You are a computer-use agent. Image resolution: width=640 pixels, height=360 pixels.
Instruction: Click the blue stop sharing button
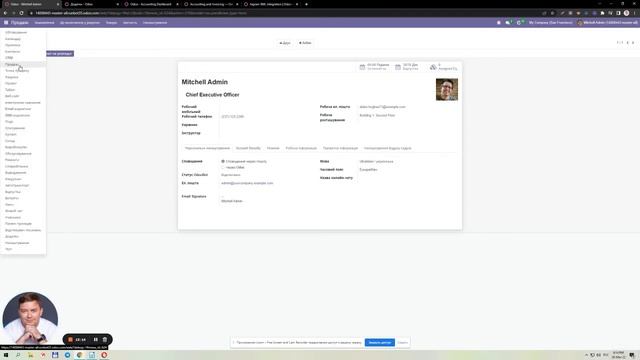[x=380, y=342]
